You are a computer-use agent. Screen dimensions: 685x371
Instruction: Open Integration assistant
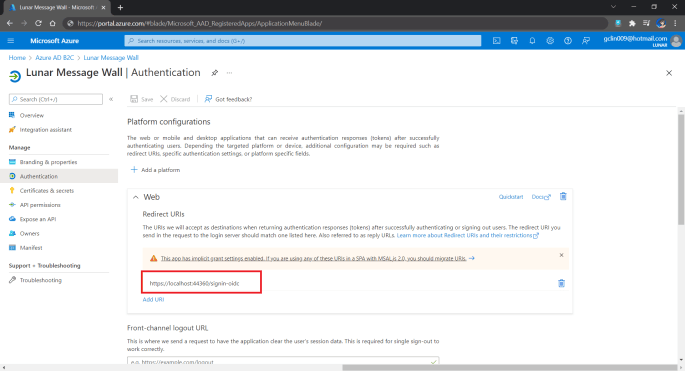pos(45,130)
